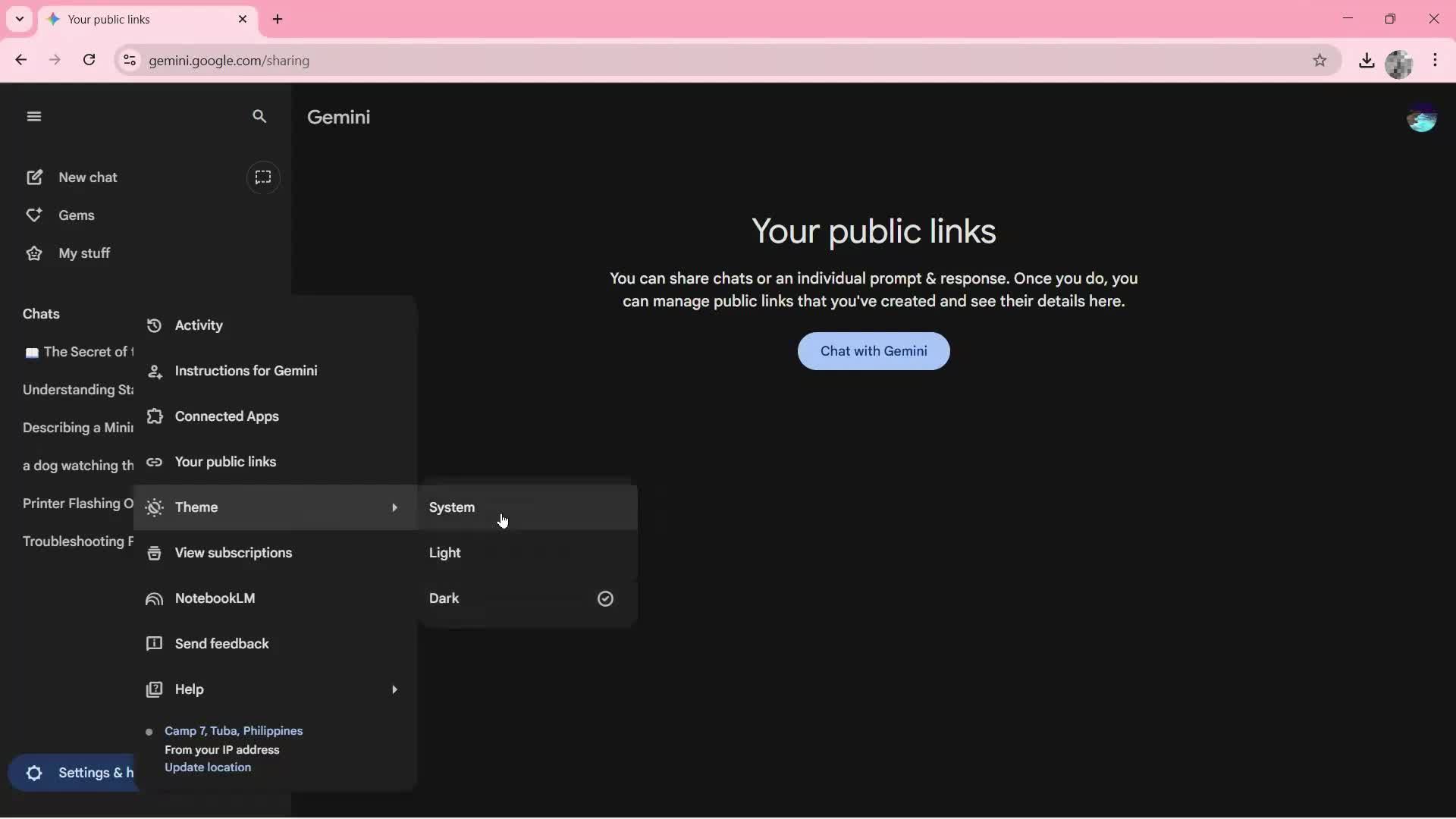Image resolution: width=1456 pixels, height=819 pixels.
Task: Open the sidebar hamburger menu
Action: pyautogui.click(x=34, y=116)
